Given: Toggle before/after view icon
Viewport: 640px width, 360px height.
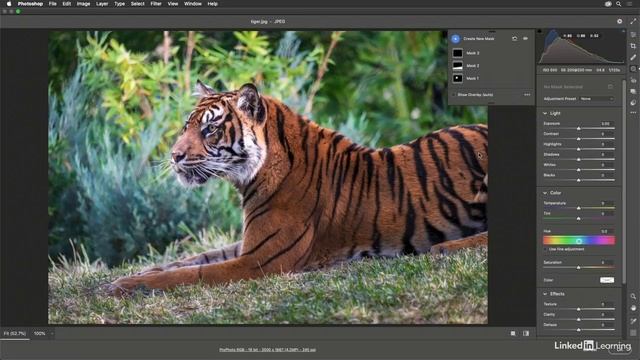Looking at the screenshot, I should [526, 333].
